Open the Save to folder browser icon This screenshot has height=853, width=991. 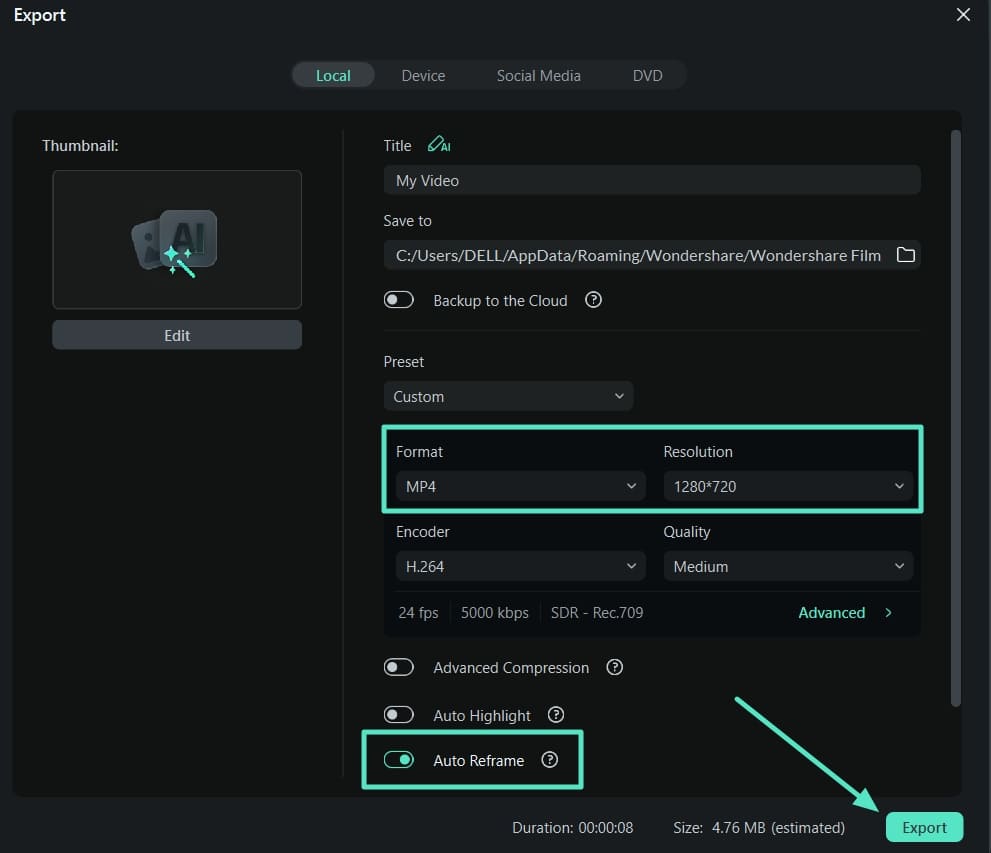pos(905,255)
